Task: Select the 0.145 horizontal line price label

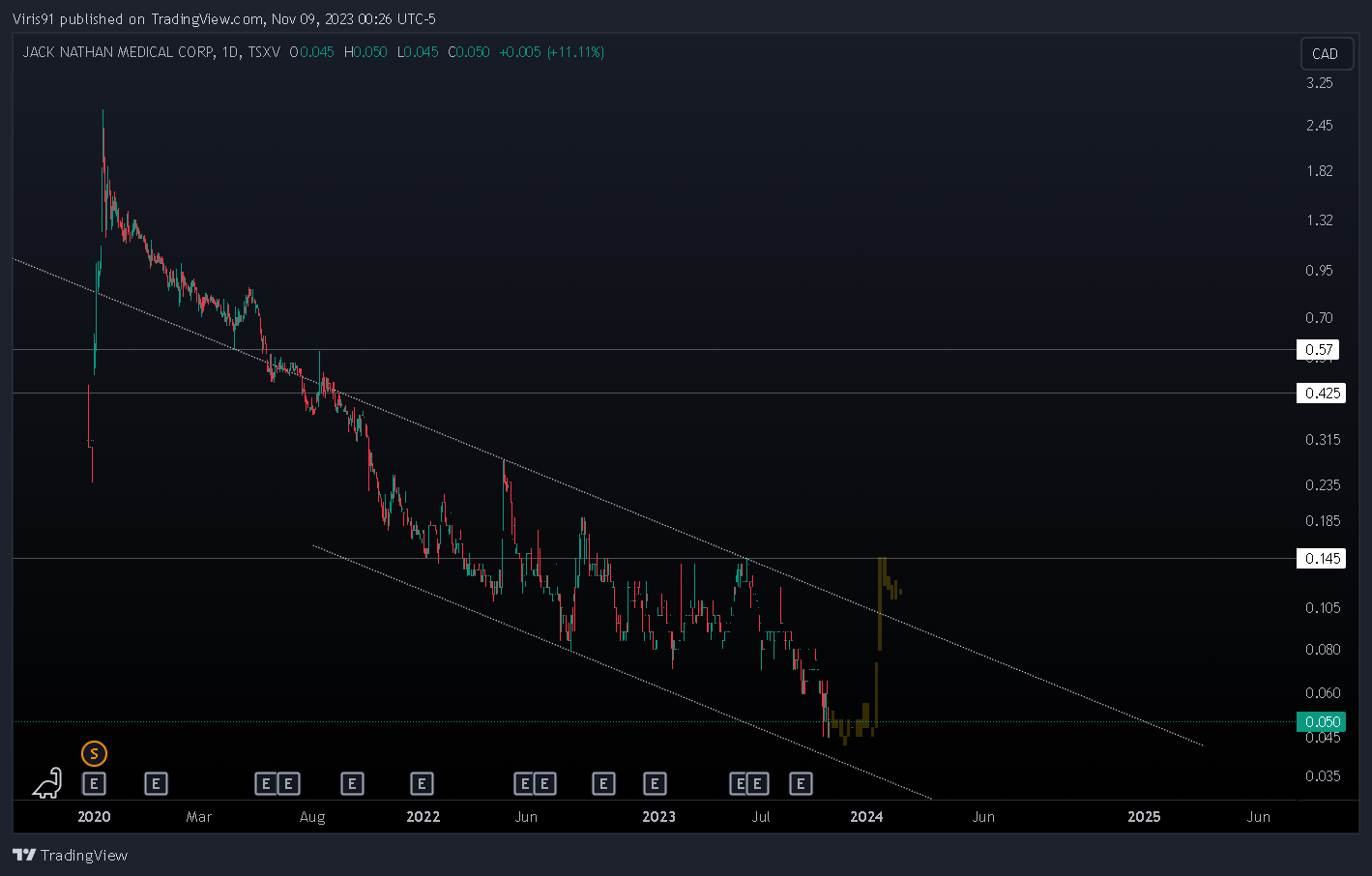Action: coord(1321,558)
